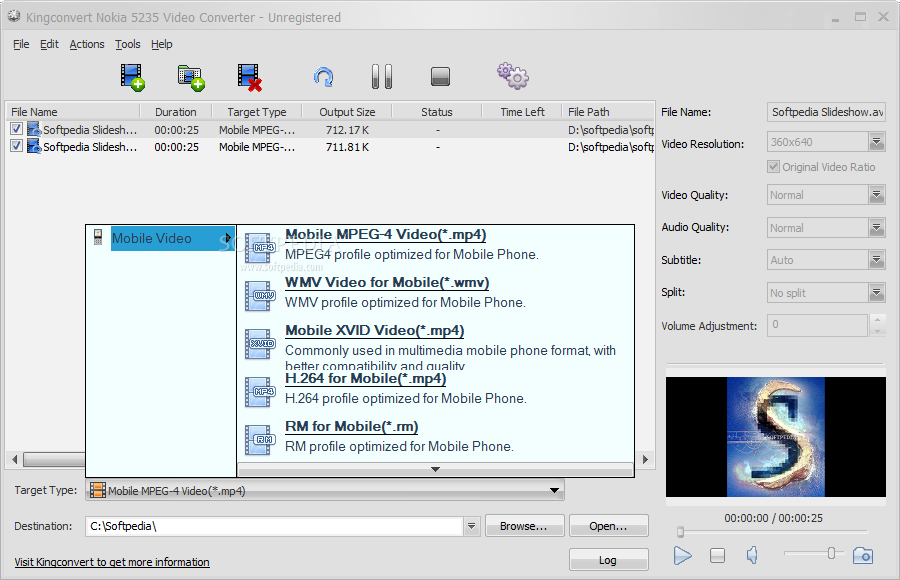900x580 pixels.
Task: Mute the preview speaker icon
Action: point(752,555)
